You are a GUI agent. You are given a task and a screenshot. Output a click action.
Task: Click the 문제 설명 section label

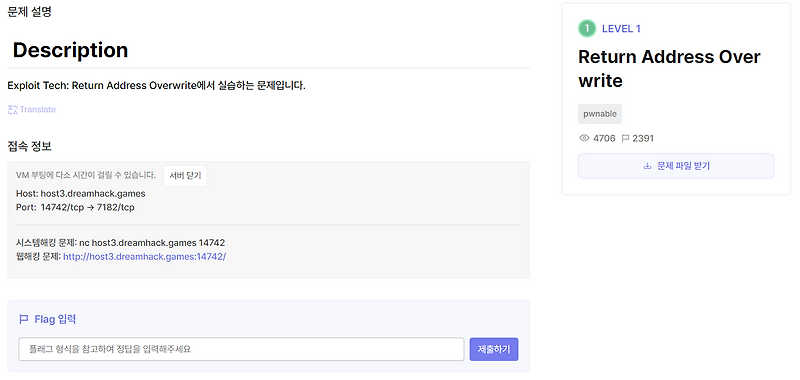tap(30, 12)
